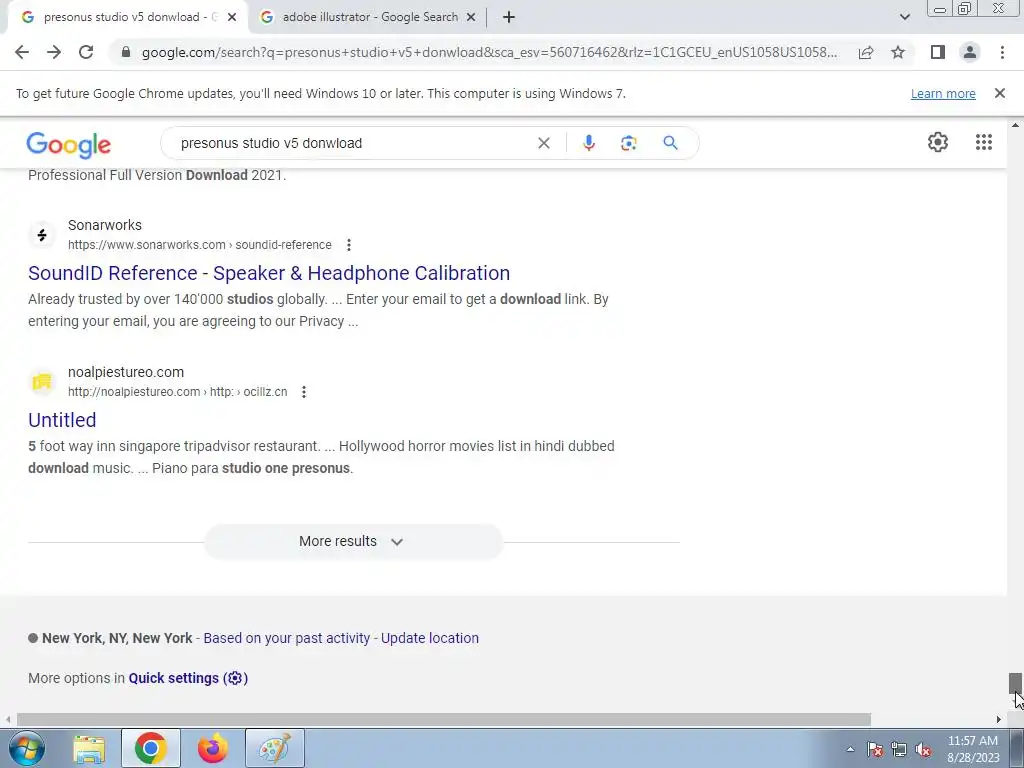Reload the current page
This screenshot has width=1024, height=768.
pos(86,52)
